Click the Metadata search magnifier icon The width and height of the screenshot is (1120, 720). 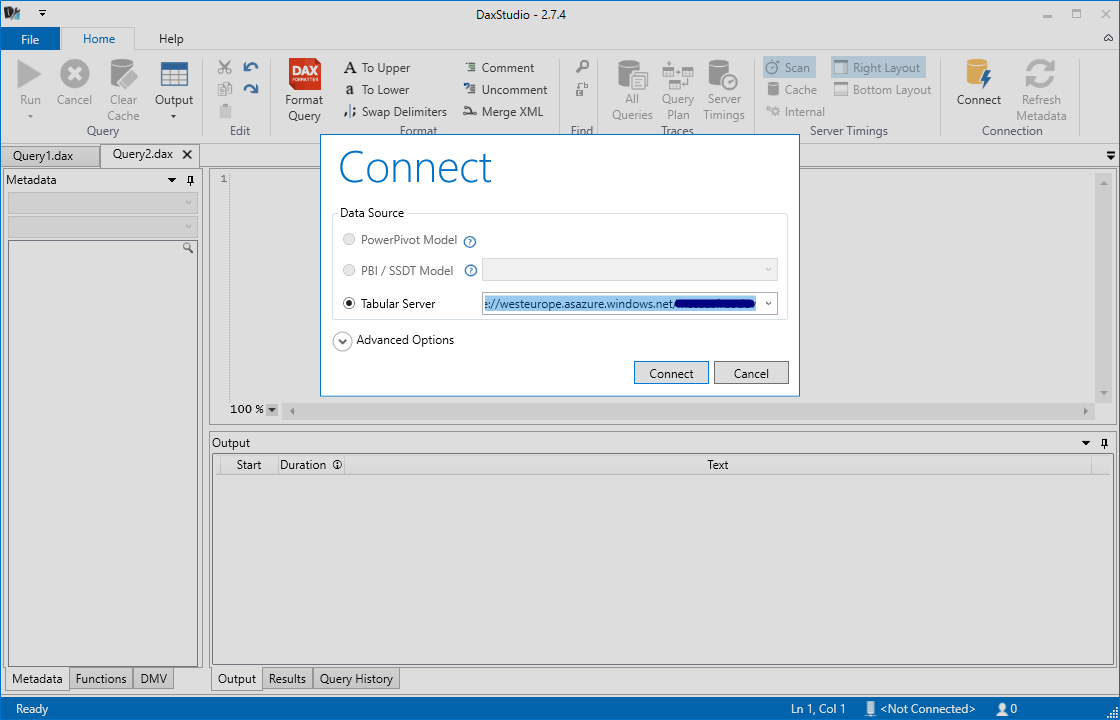coord(188,248)
